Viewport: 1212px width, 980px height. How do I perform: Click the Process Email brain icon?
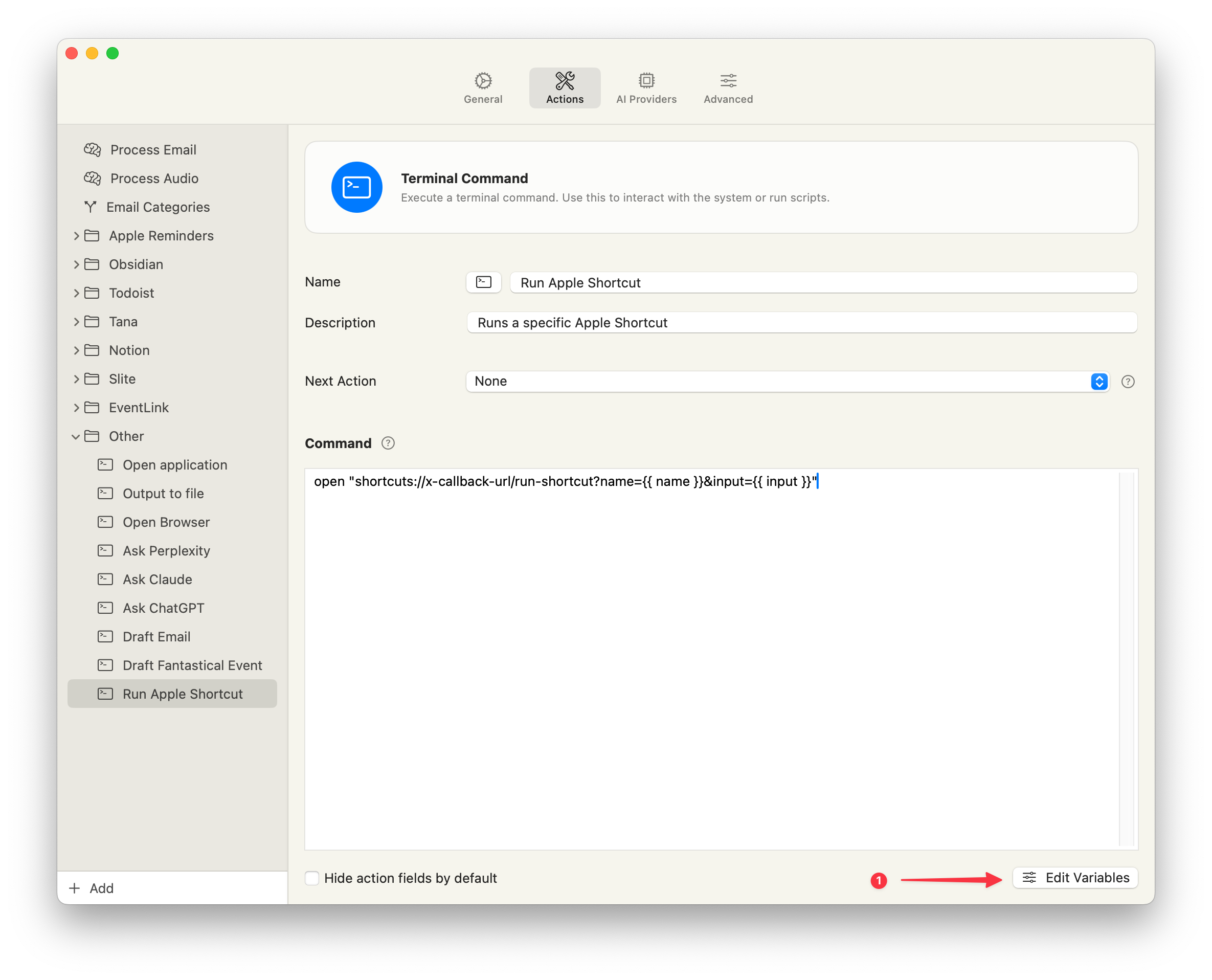click(93, 149)
